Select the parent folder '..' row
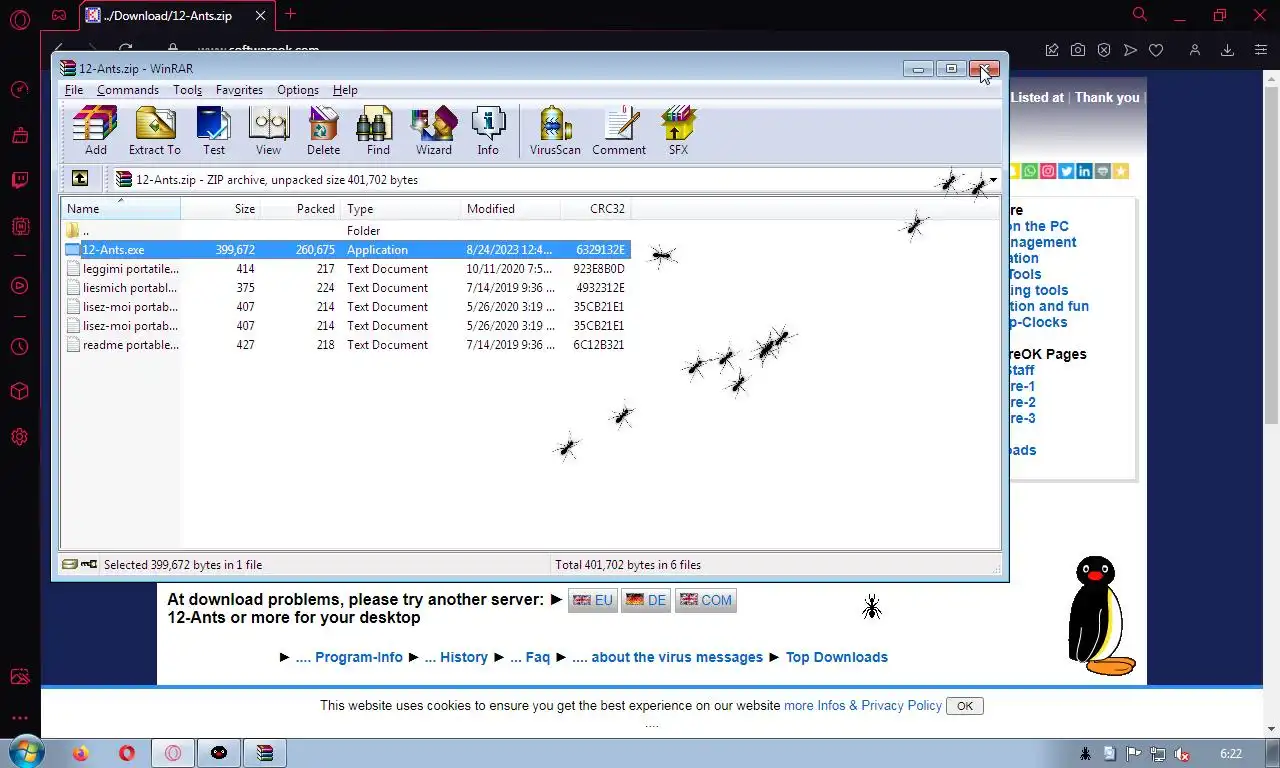 pyautogui.click(x=346, y=231)
